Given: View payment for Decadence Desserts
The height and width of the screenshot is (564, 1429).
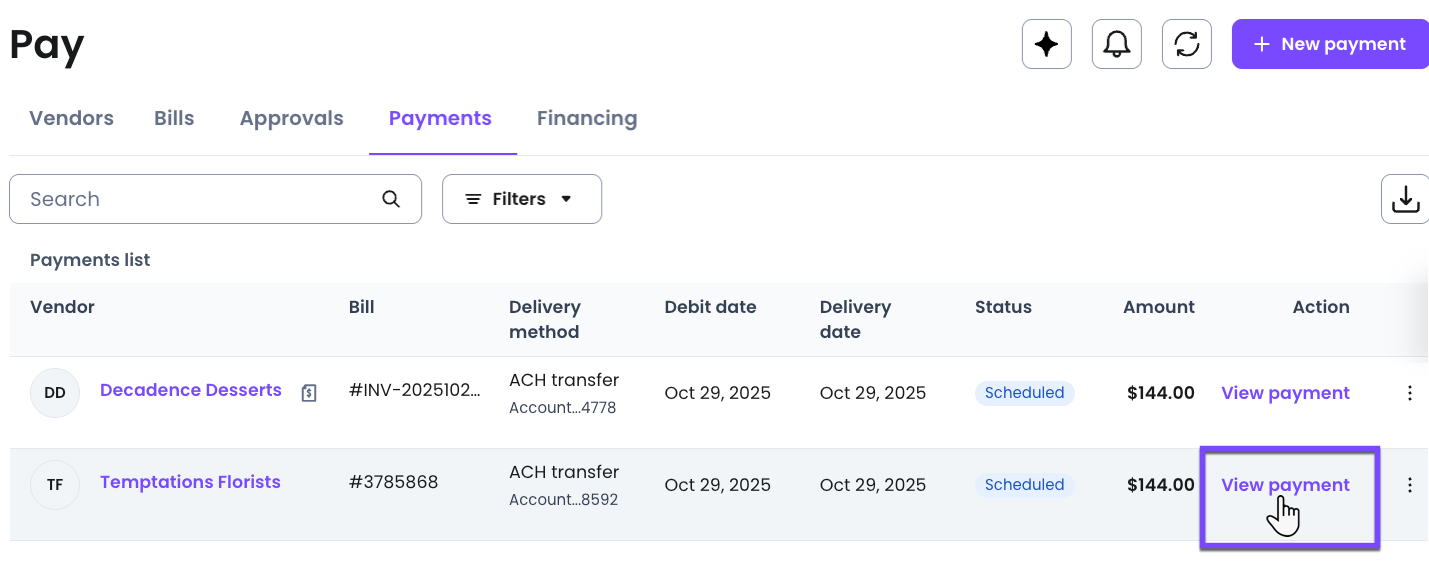Looking at the screenshot, I should [x=1285, y=393].
